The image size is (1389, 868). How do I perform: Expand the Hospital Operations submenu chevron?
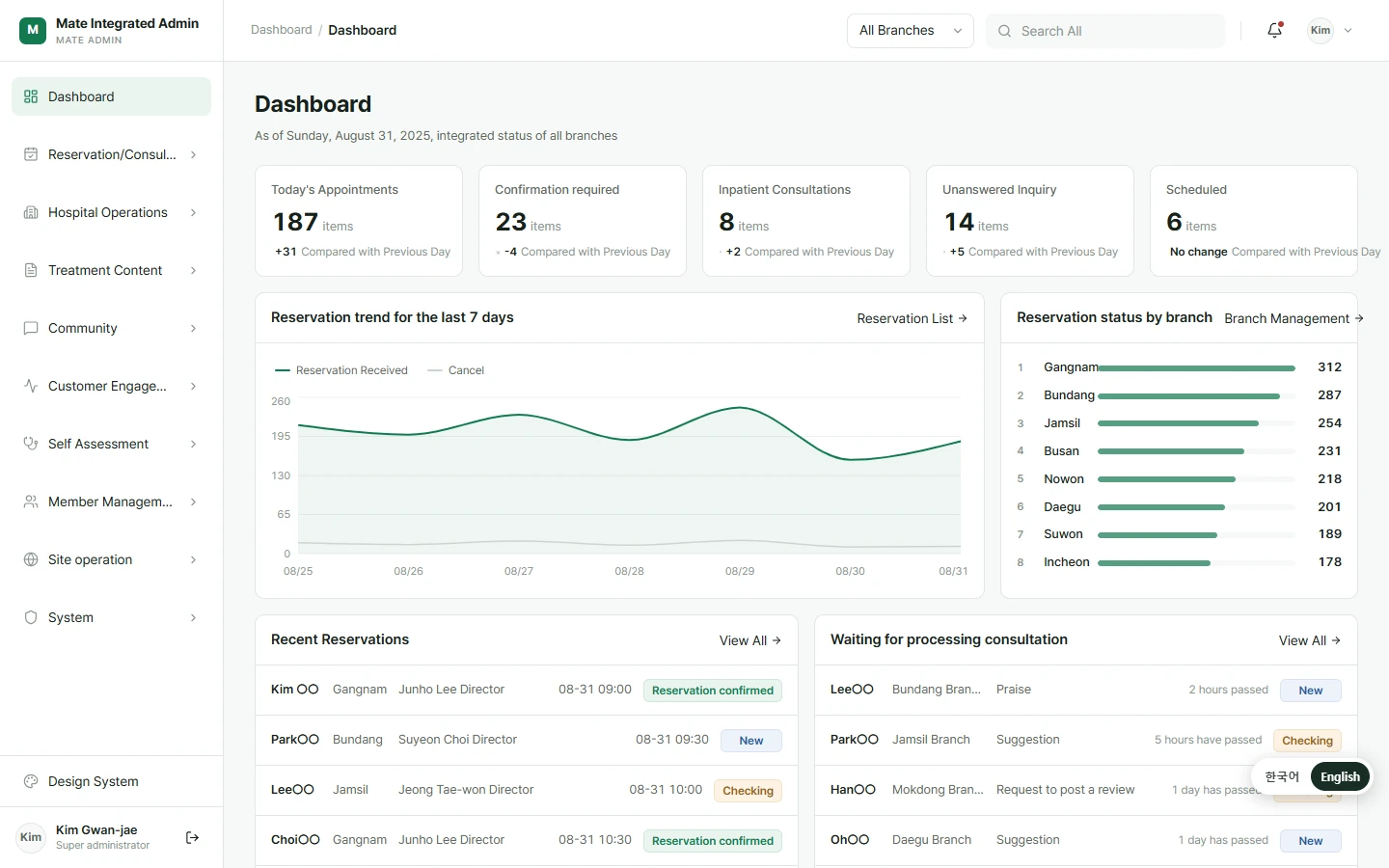pos(193,212)
